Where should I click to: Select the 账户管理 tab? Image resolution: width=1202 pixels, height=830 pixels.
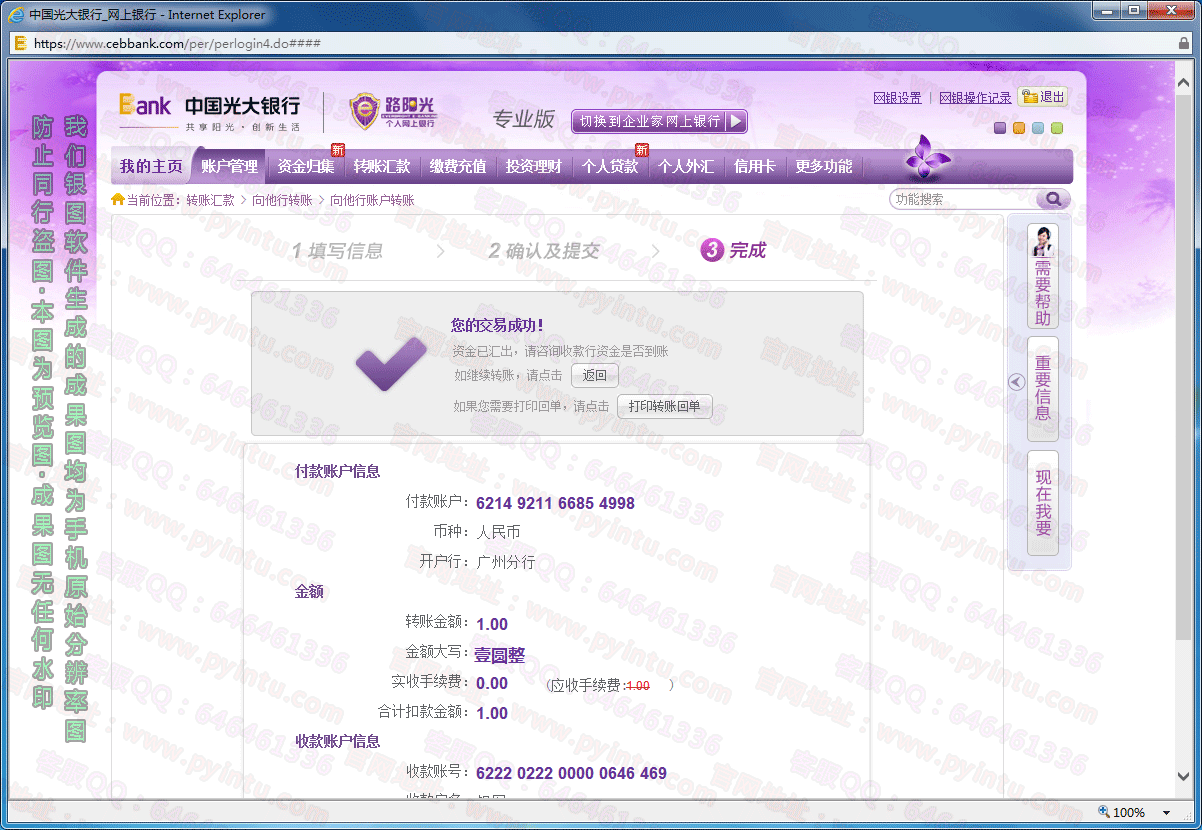(229, 166)
